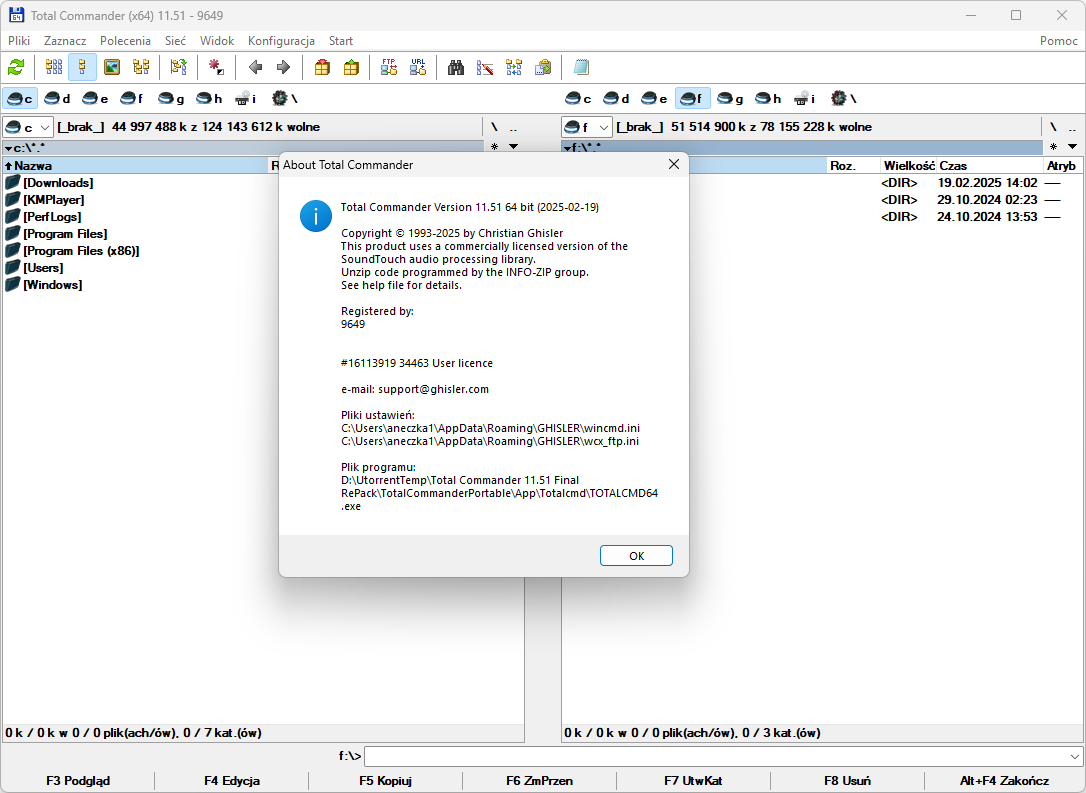Screen dimensions: 1086x793
Task: Open the right panel drive f dropdown
Action: click(x=587, y=127)
